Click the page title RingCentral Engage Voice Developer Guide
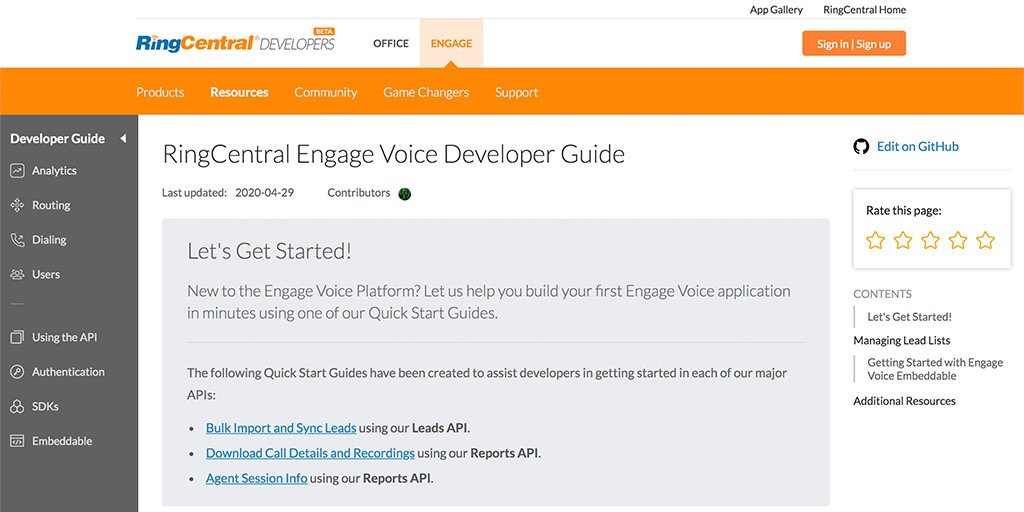Image resolution: width=1024 pixels, height=512 pixels. pyautogui.click(x=394, y=155)
